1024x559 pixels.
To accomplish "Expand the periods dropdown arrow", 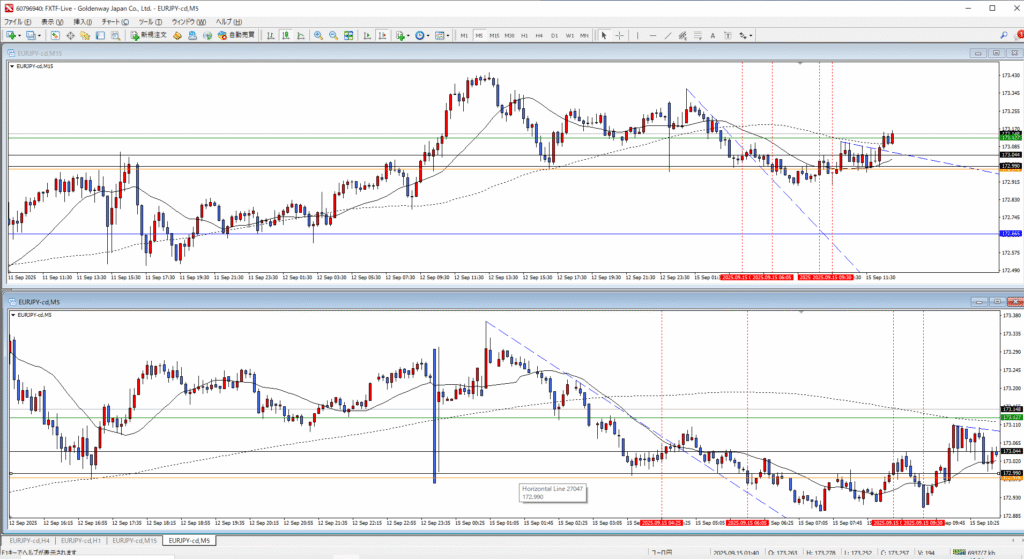I will (x=428, y=35).
